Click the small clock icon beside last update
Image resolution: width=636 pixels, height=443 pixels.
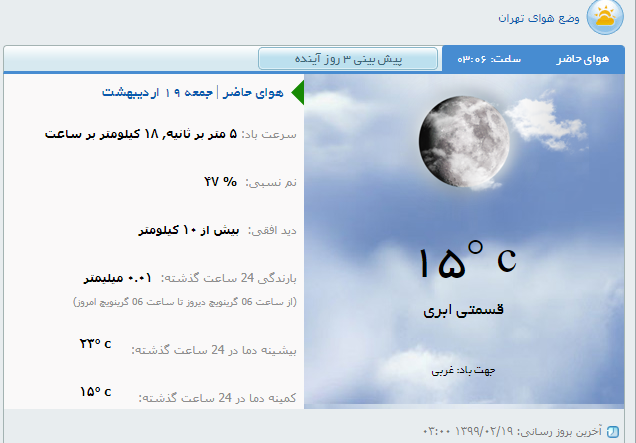(613, 431)
